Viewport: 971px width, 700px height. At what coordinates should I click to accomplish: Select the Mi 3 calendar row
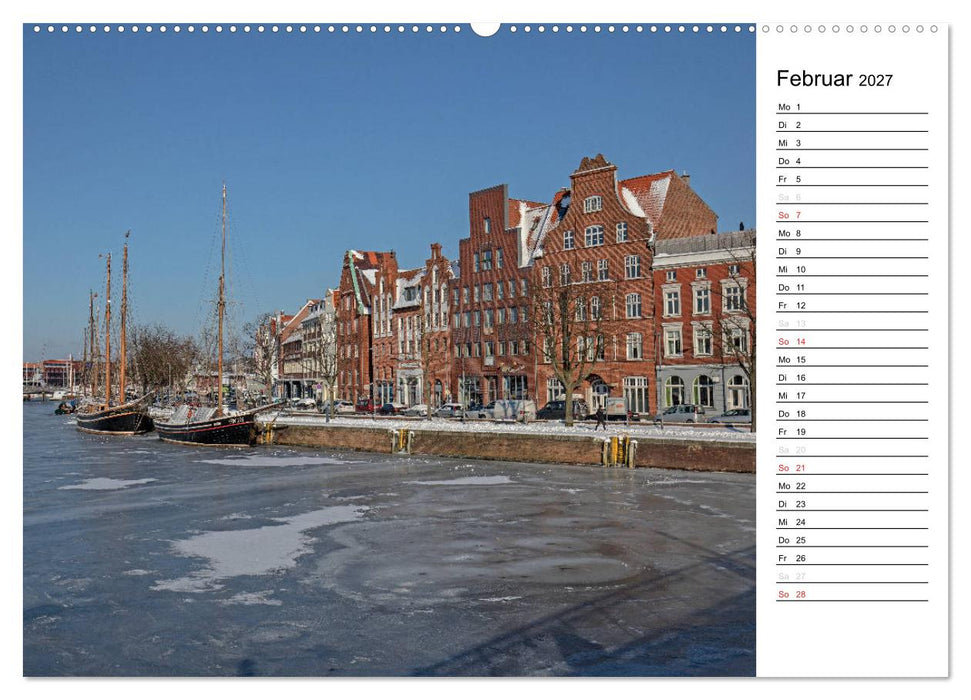click(x=852, y=142)
